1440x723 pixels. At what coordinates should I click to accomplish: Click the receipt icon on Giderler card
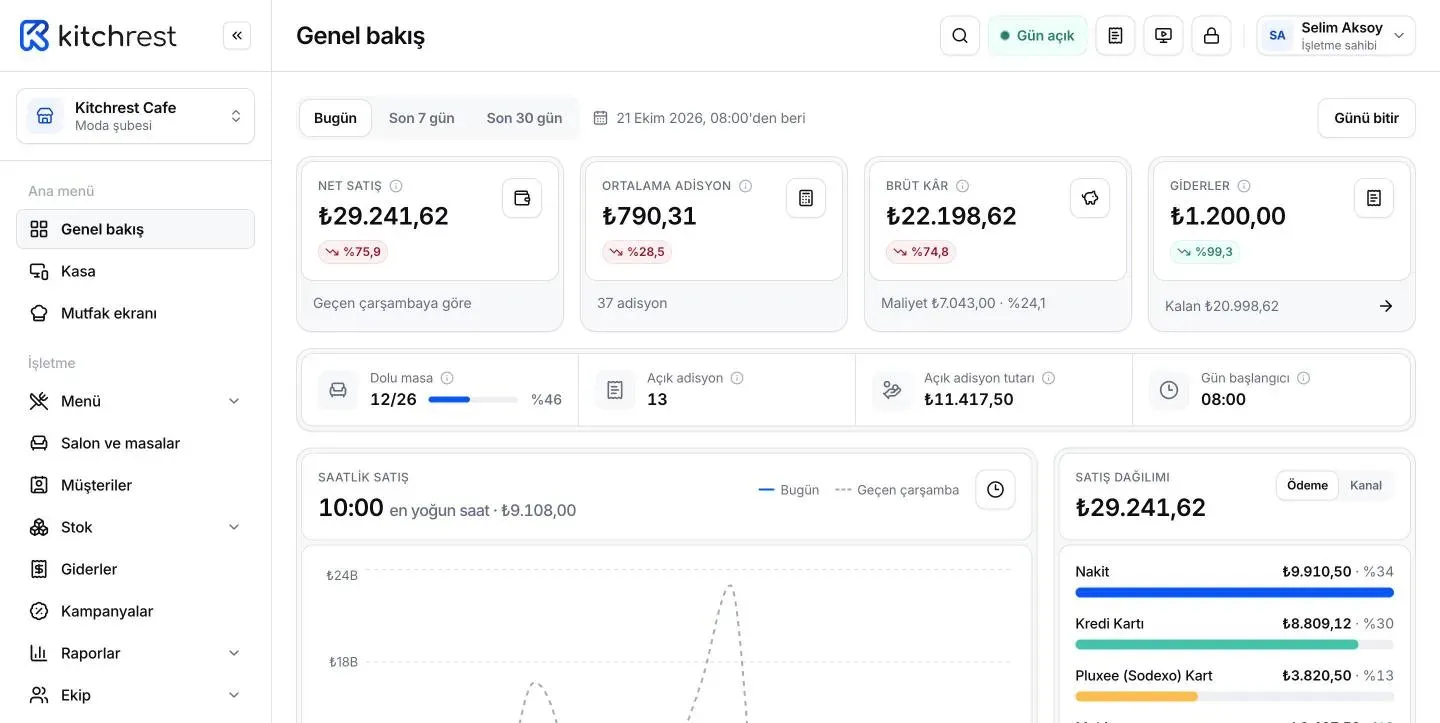pos(1374,198)
